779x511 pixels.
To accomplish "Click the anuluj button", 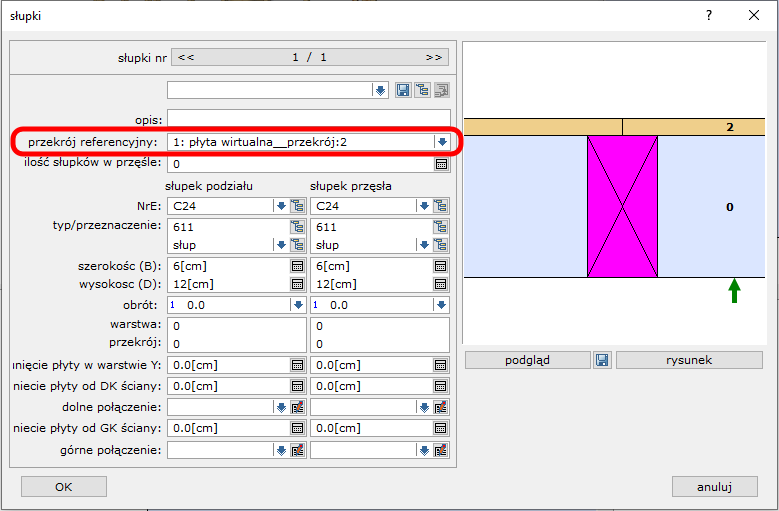I will click(x=714, y=487).
